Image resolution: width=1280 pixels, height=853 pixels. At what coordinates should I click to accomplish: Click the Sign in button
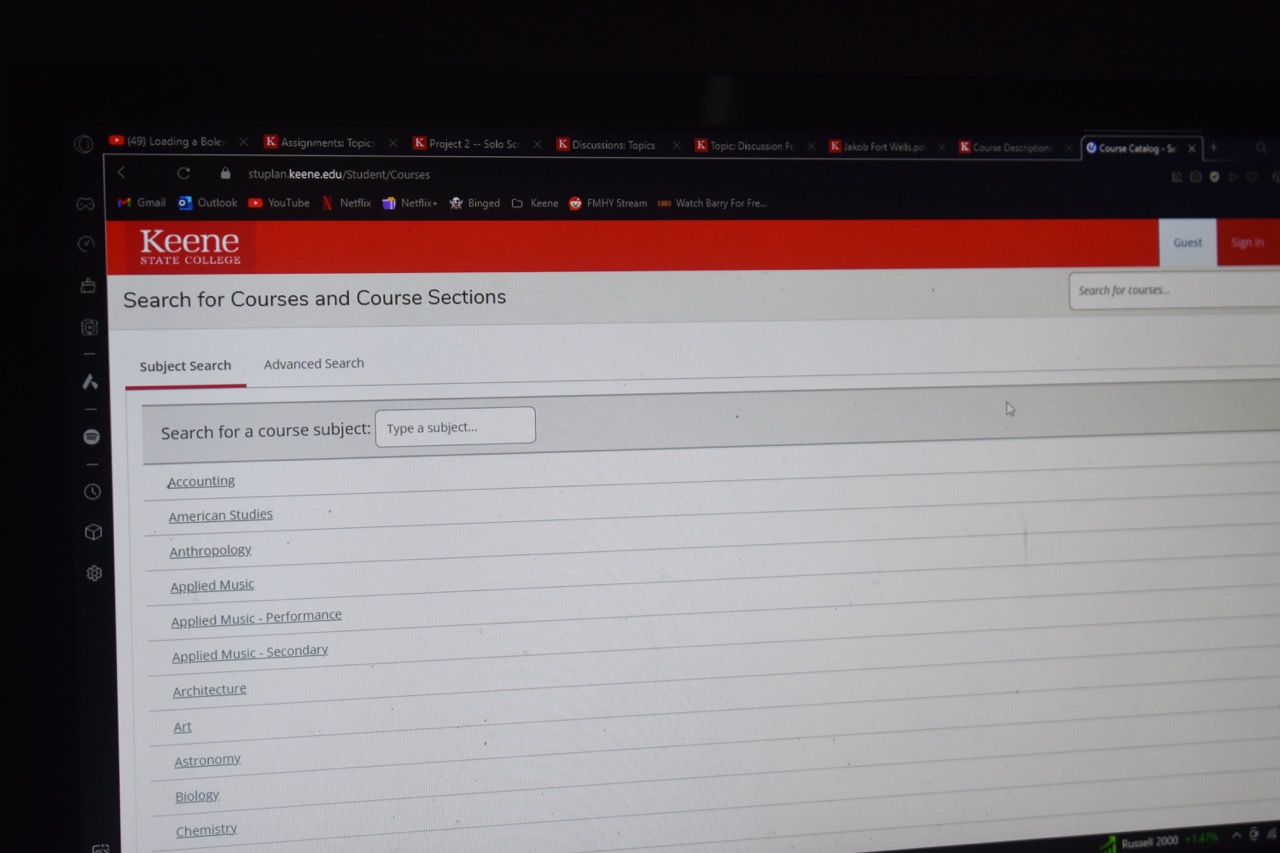coord(1247,242)
